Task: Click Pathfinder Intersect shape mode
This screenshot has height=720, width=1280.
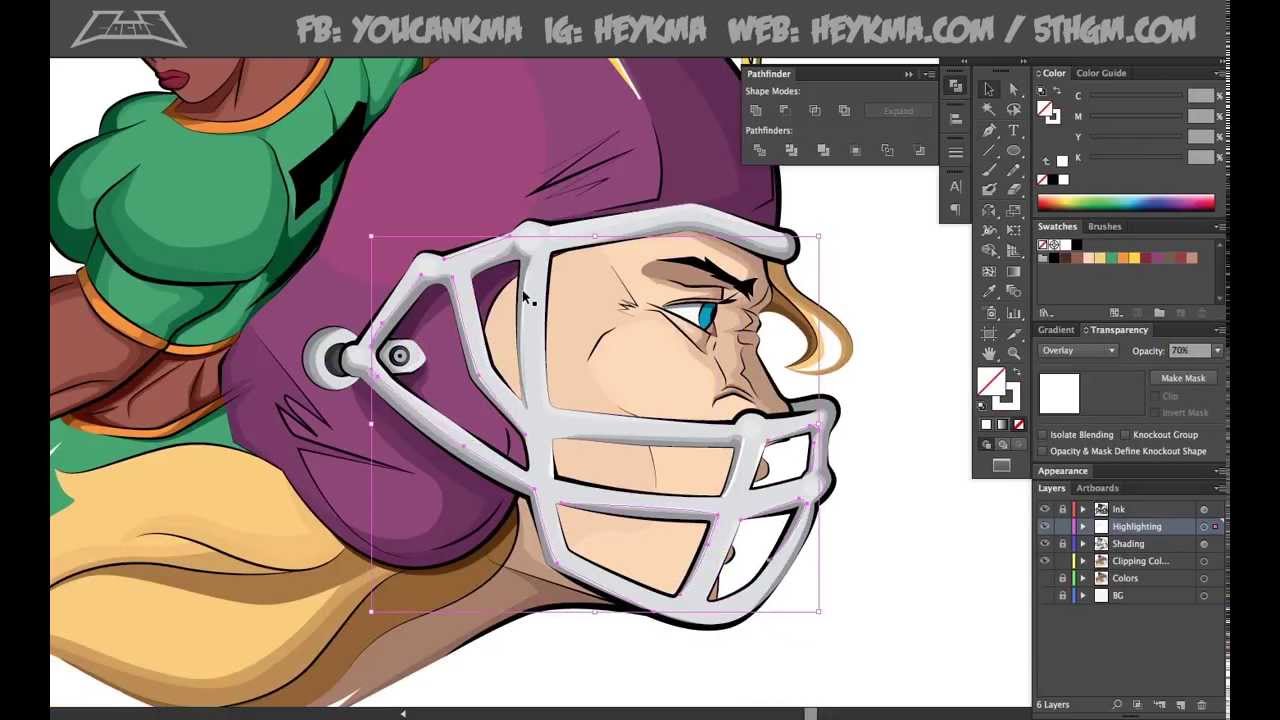Action: 815,110
